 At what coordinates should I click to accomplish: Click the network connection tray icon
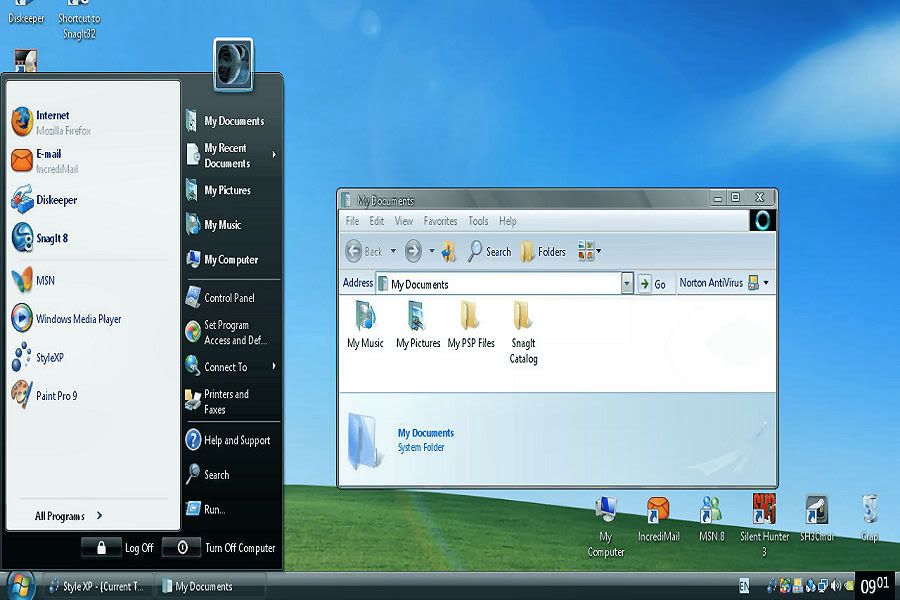pos(823,586)
